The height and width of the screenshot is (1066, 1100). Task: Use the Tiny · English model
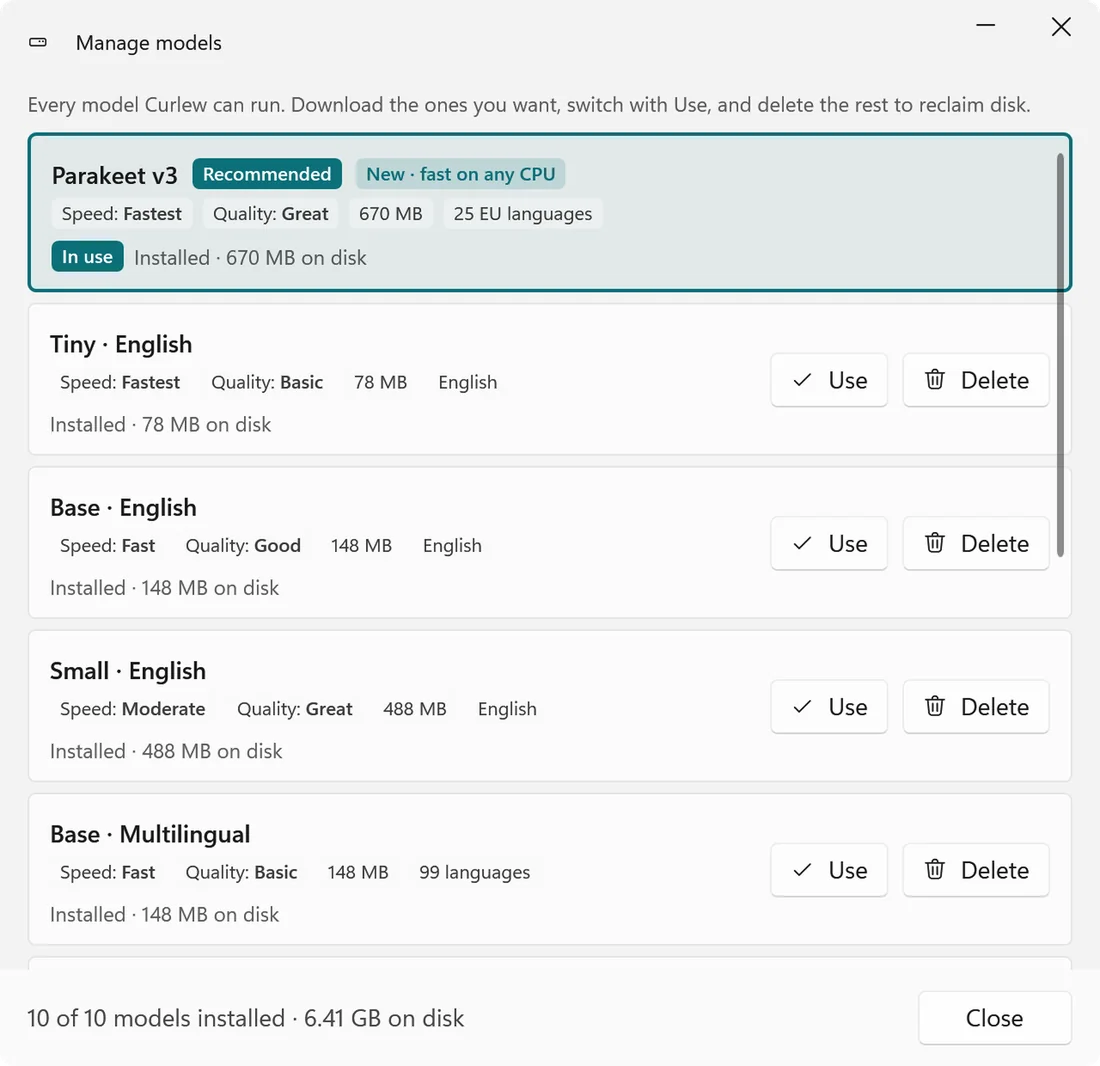point(829,380)
